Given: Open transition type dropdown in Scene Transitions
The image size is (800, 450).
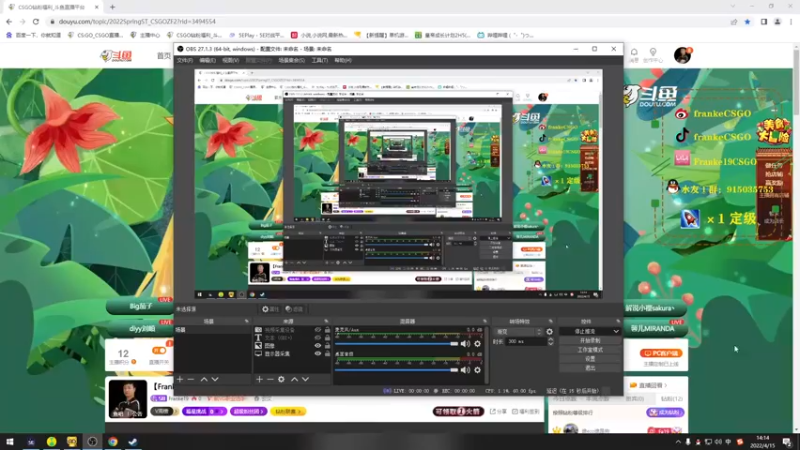Looking at the screenshot, I should [x=518, y=332].
